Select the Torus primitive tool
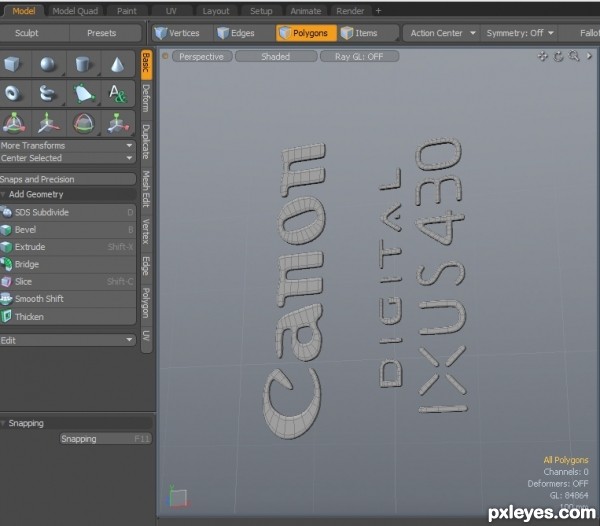The image size is (600, 526). [x=13, y=93]
